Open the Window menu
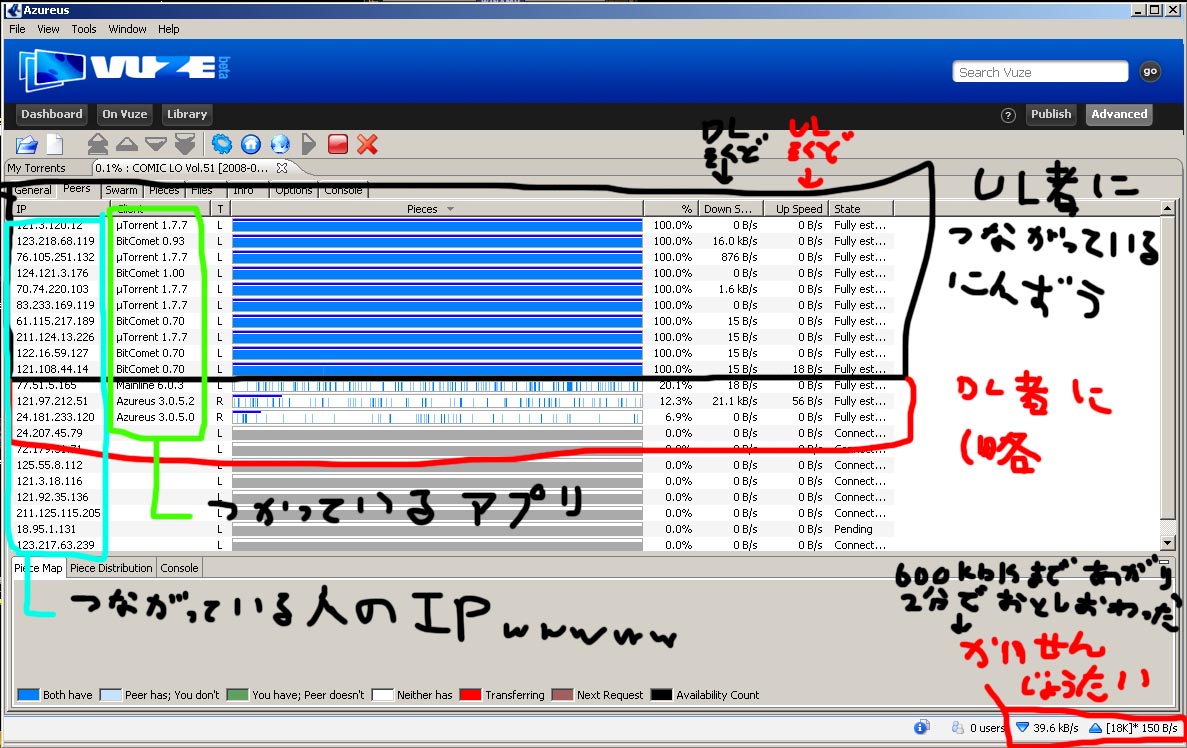Image resolution: width=1187 pixels, height=748 pixels. tap(127, 29)
